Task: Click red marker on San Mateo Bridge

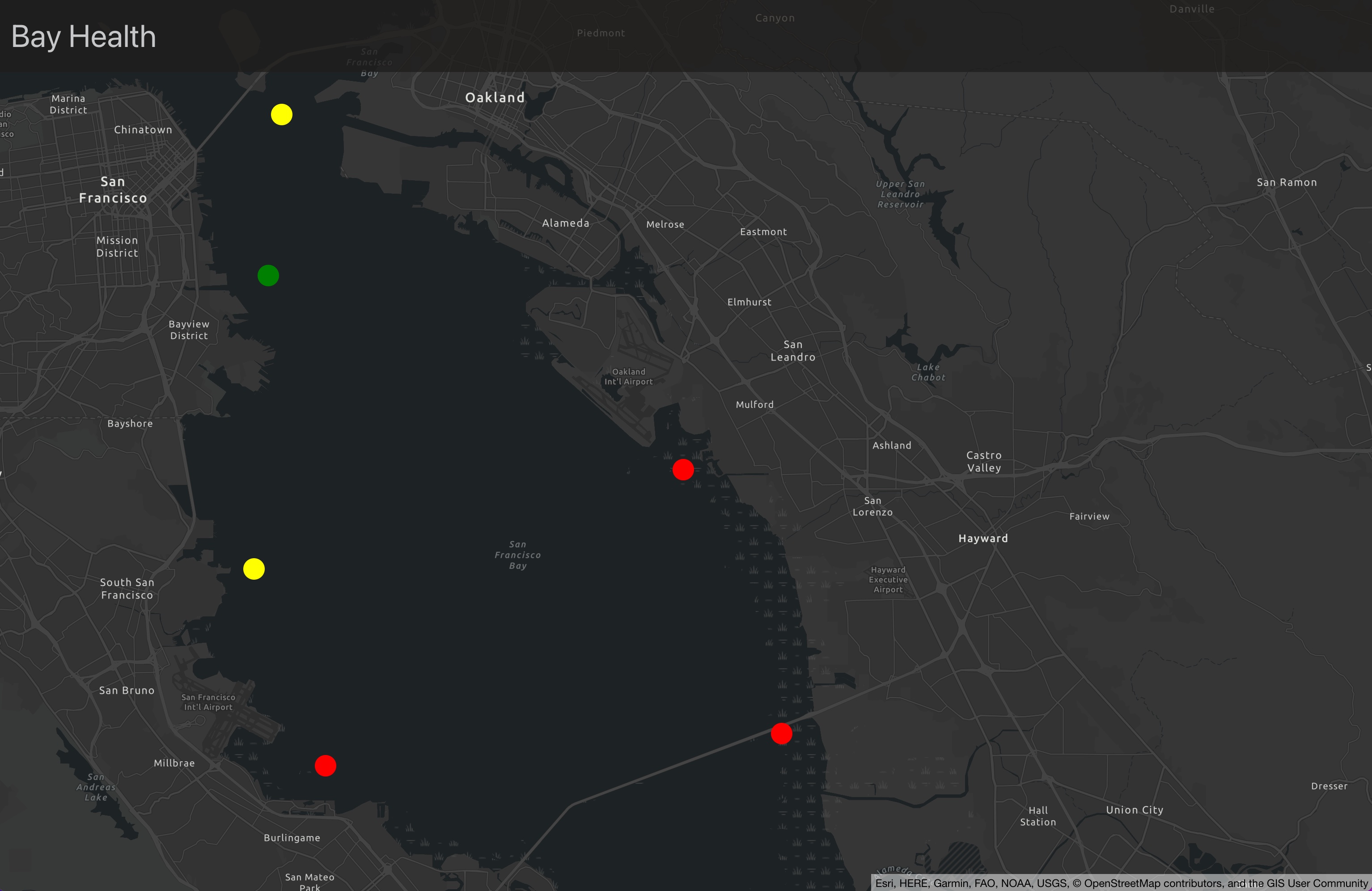Action: pyautogui.click(x=781, y=734)
